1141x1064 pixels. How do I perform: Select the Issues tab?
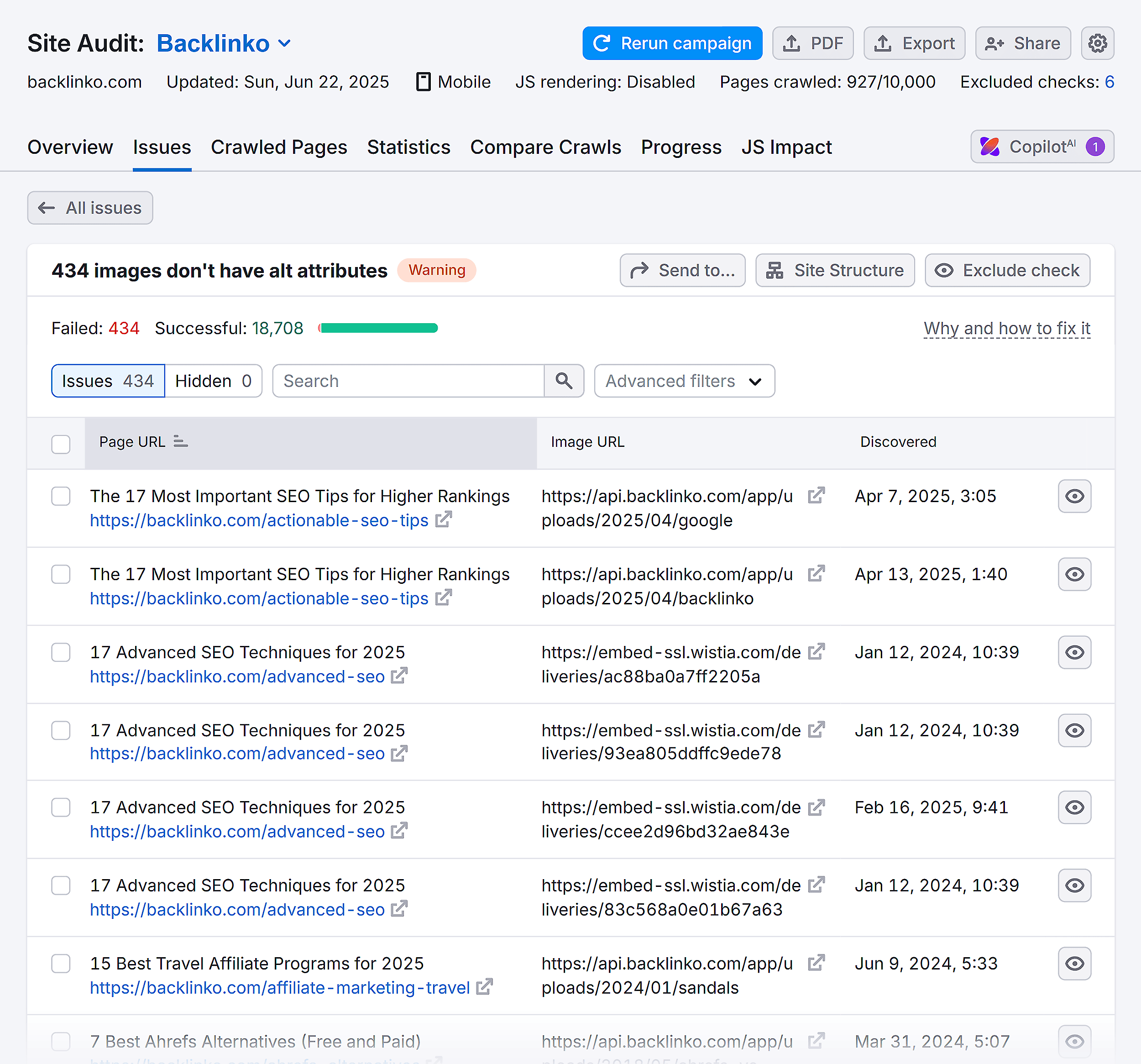162,147
